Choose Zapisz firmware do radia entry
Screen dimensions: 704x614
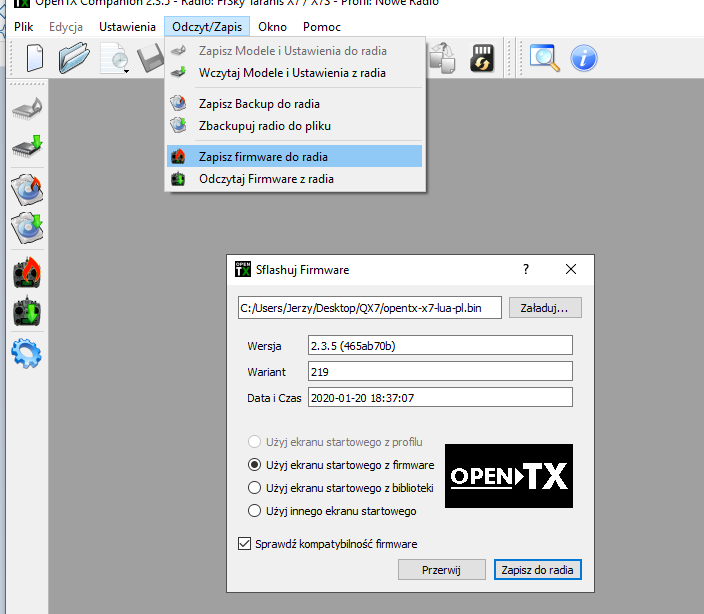294,157
